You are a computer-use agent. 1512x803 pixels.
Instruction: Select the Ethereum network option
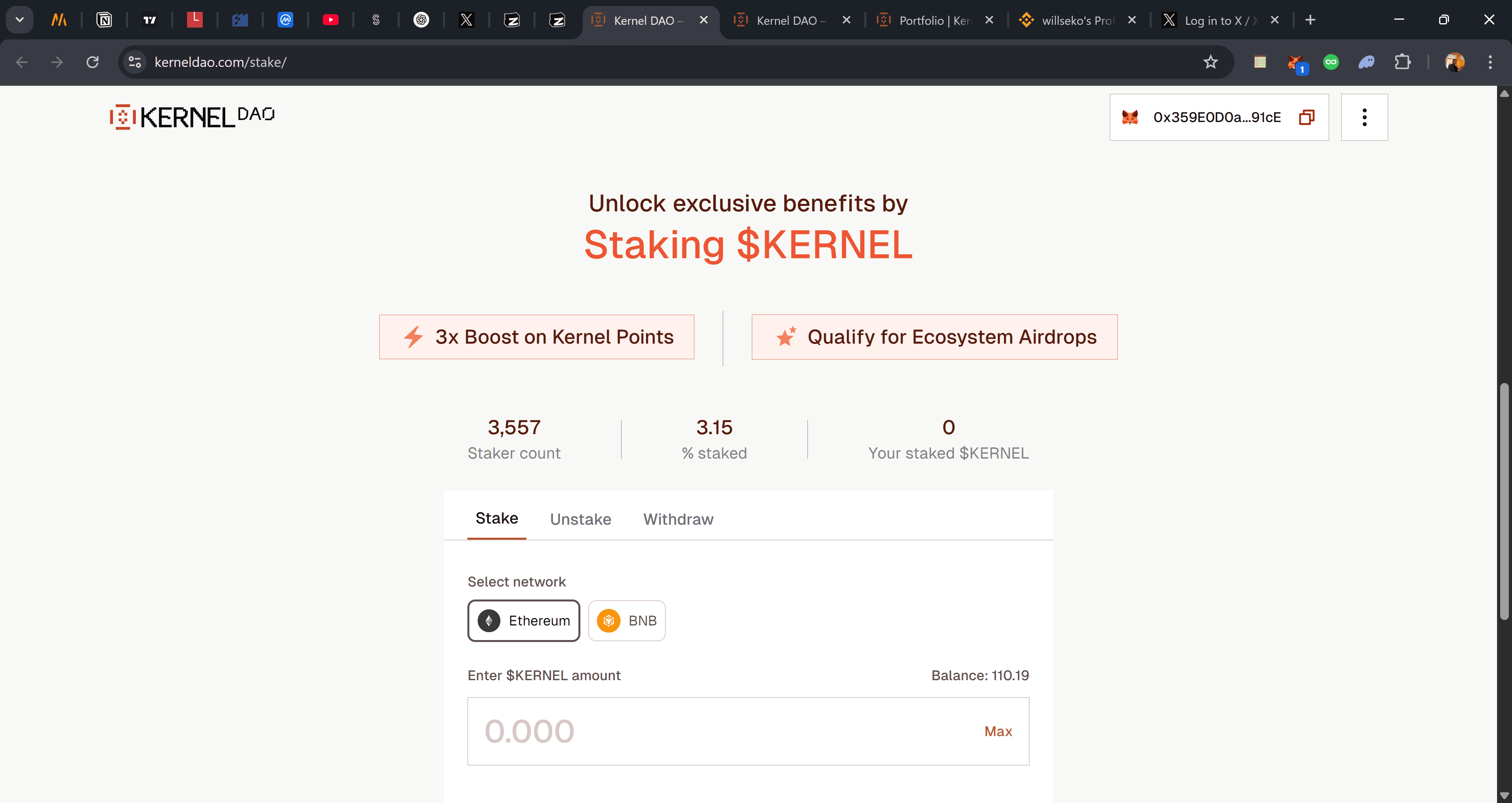pos(524,620)
